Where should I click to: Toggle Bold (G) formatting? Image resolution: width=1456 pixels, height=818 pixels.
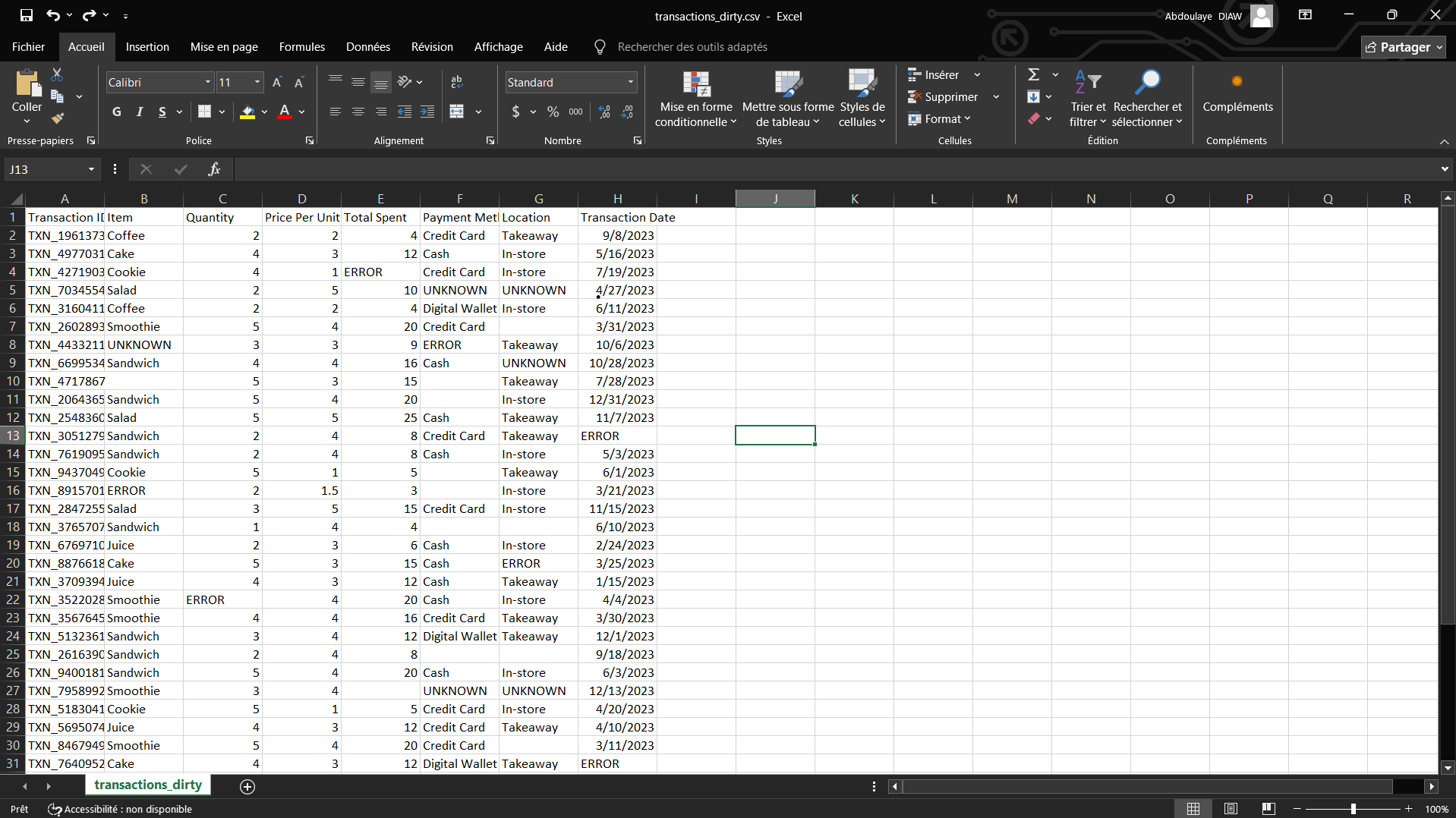pyautogui.click(x=116, y=112)
